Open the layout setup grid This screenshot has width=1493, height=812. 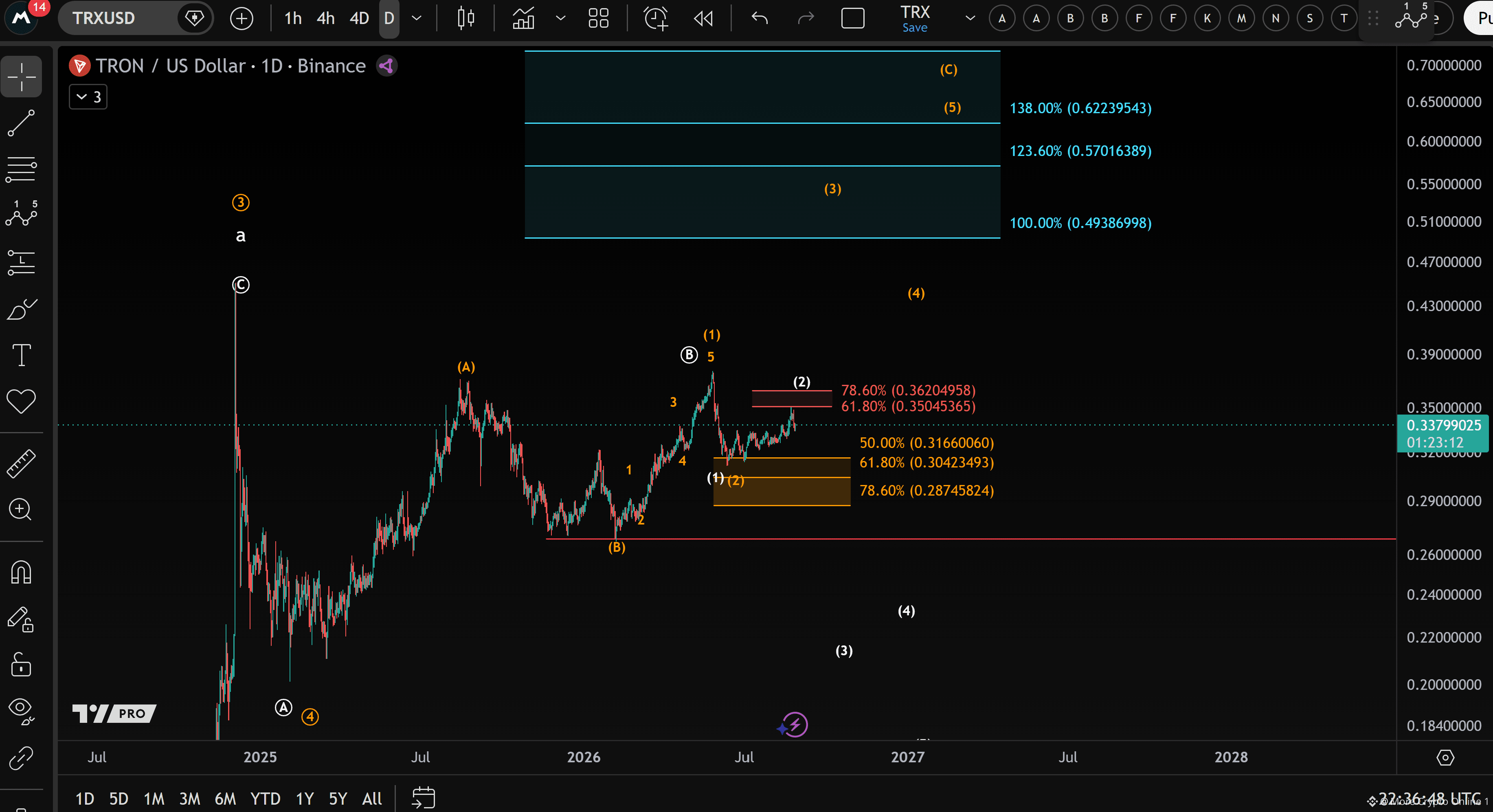pos(599,19)
